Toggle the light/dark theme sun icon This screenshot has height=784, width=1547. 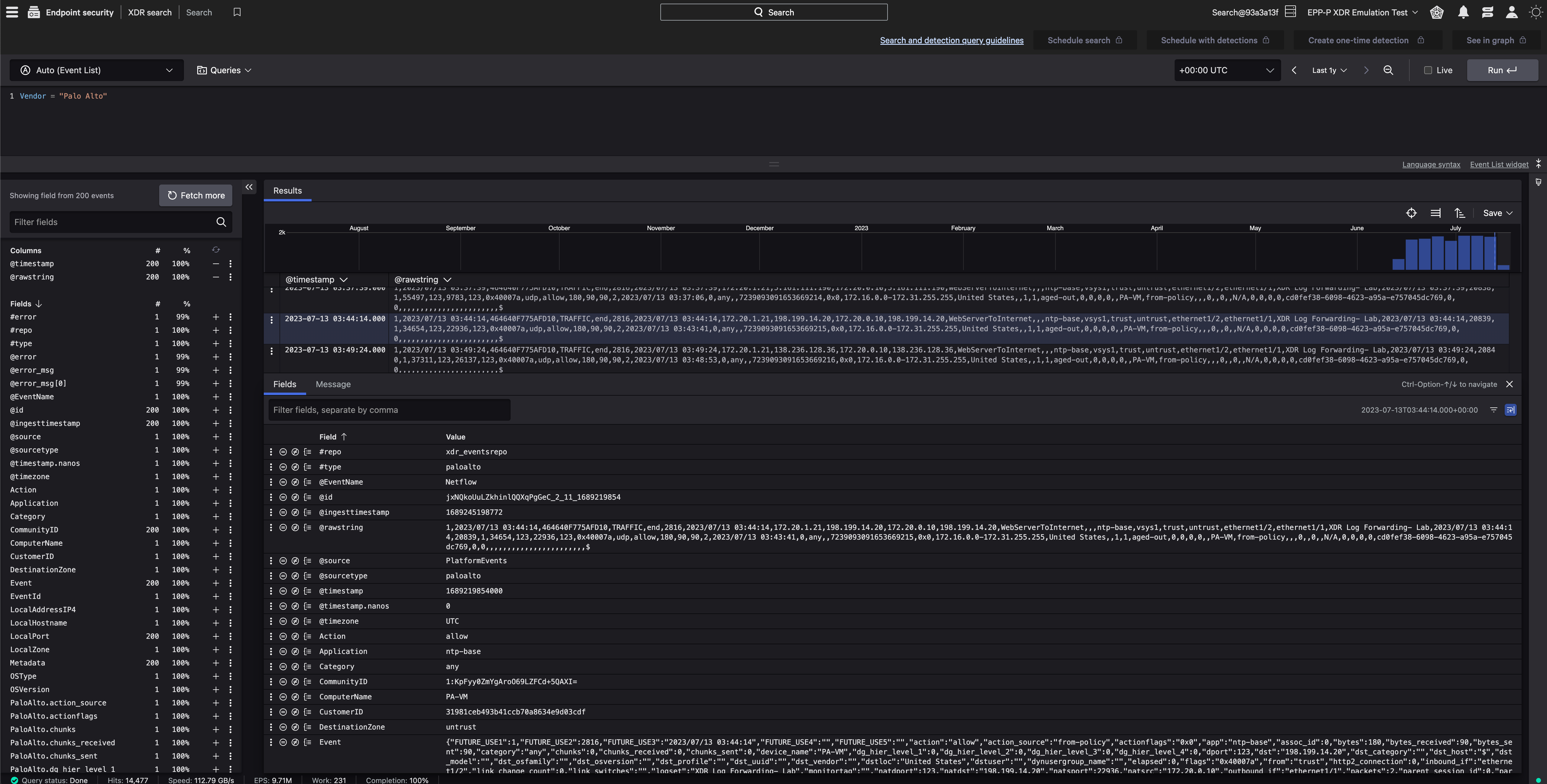coord(1536,12)
